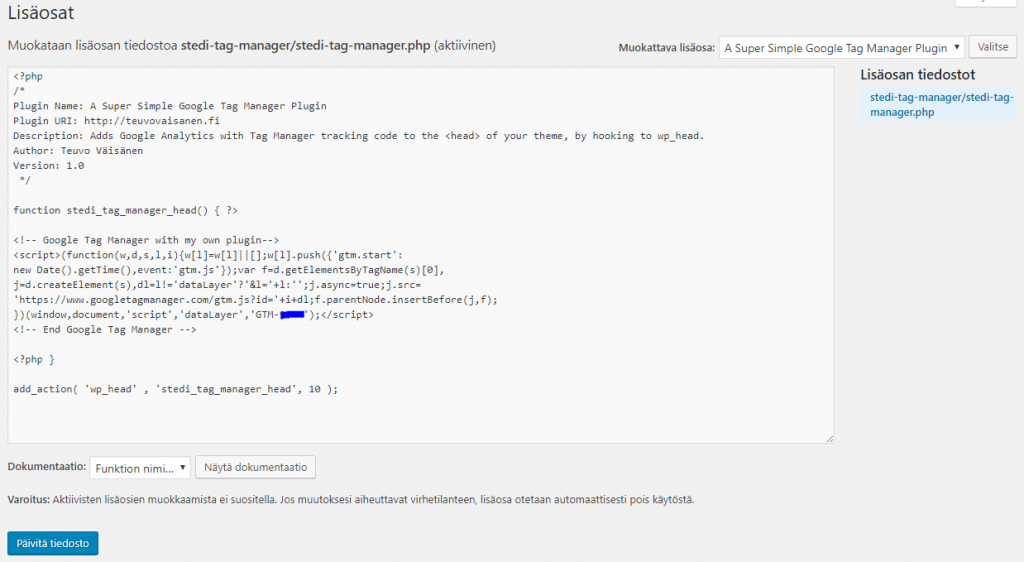Click the 'Description: Adds Google Analytics' line
Image resolution: width=1024 pixels, height=562 pixels.
[x=359, y=136]
